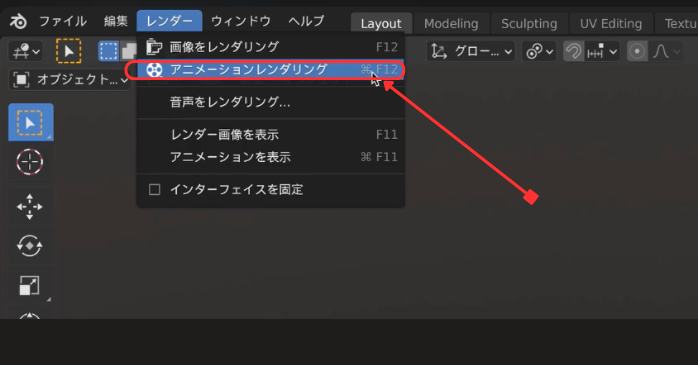698x365 pixels.
Task: Open the ウィンドウ menu
Action: click(x=241, y=21)
